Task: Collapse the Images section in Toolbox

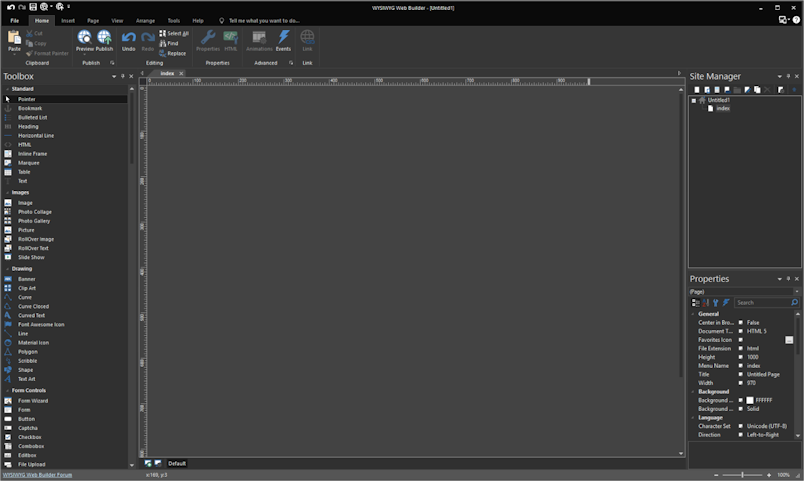Action: tap(7, 193)
